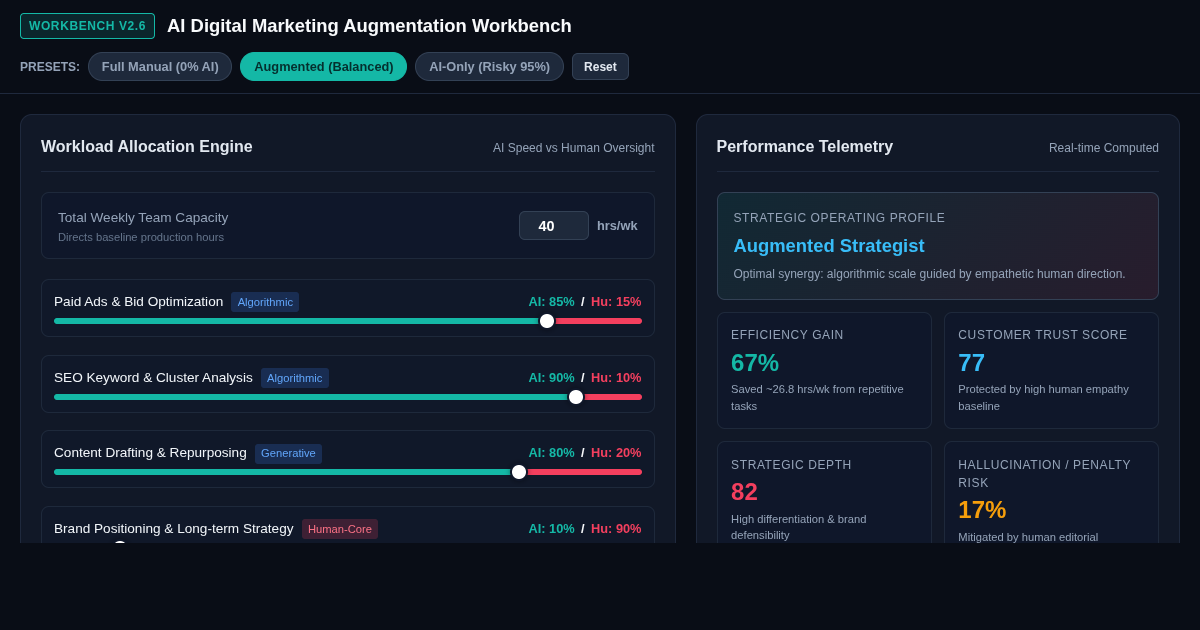Click the Total Weekly Team Capacity hours field
Image resolution: width=1200 pixels, height=630 pixels.
click(x=554, y=226)
